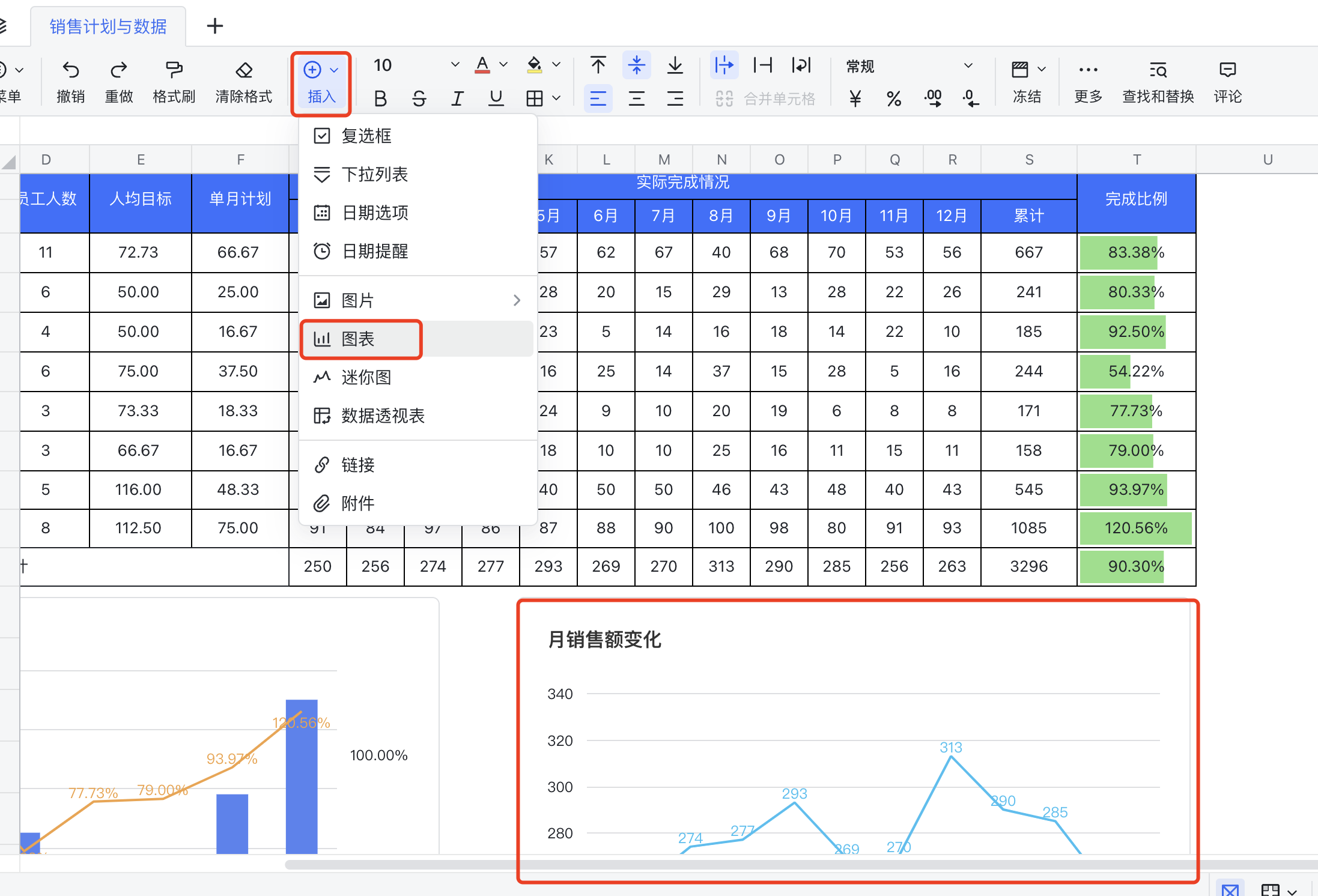Image resolution: width=1318 pixels, height=896 pixels.
Task: Toggle underline formatting
Action: coord(496,98)
